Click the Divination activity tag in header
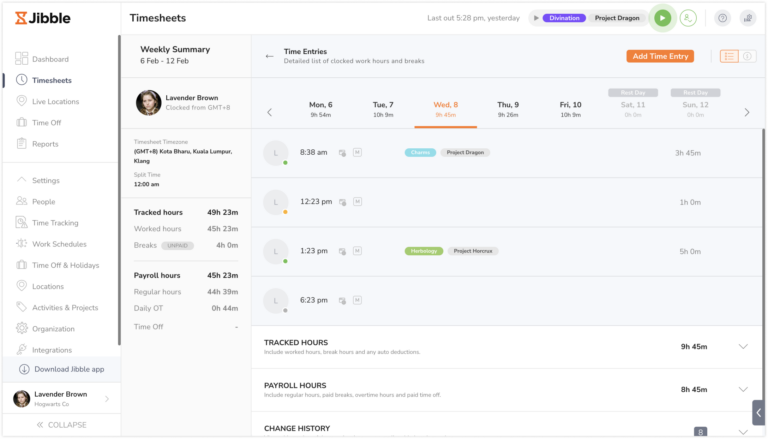 [564, 18]
